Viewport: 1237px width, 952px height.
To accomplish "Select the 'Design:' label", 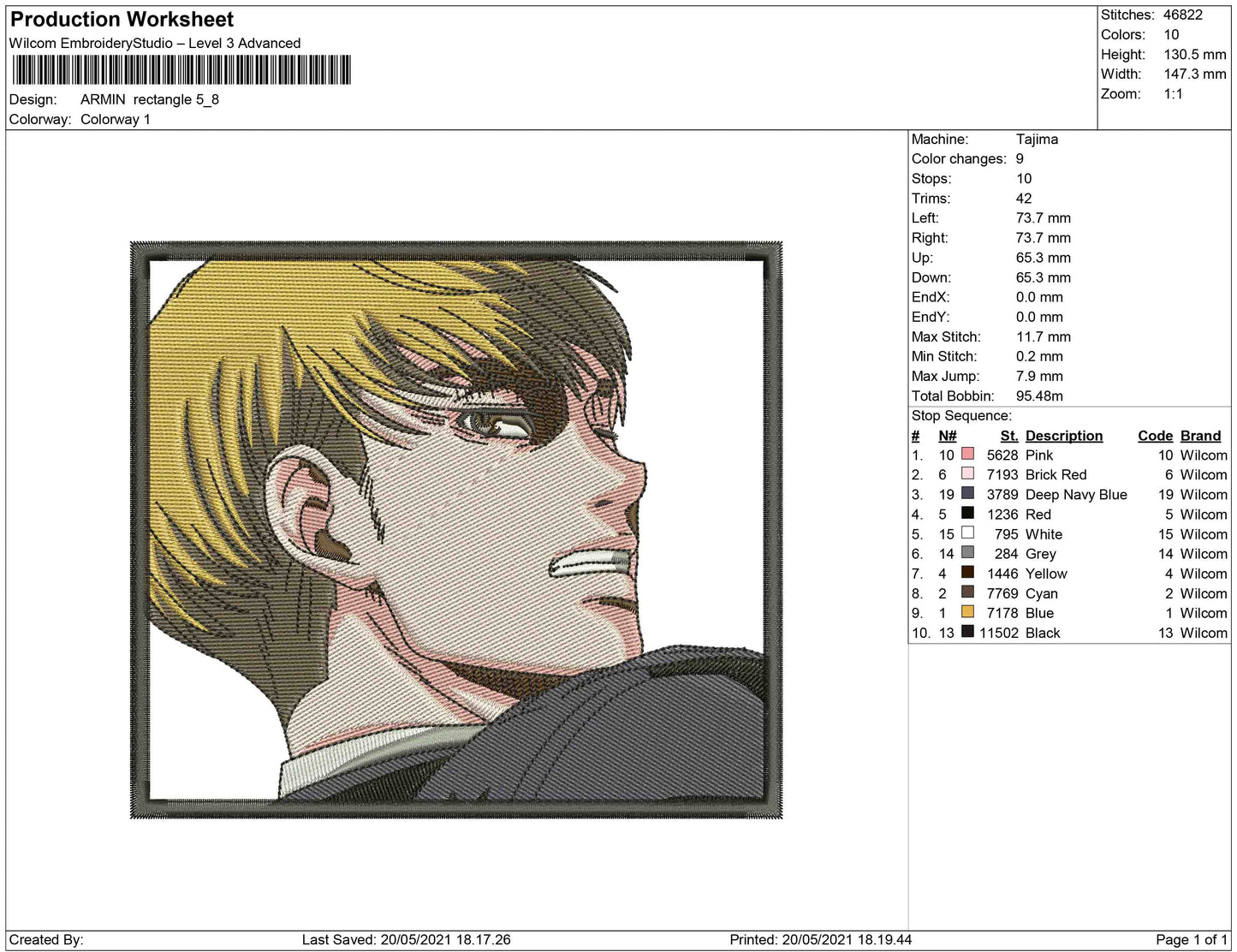I will (33, 99).
